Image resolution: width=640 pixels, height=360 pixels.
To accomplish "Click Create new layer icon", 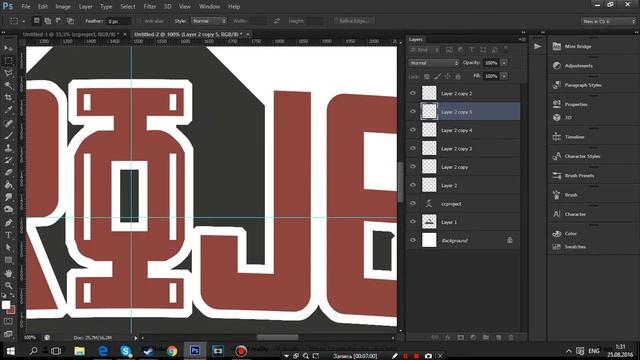I will 498,338.
